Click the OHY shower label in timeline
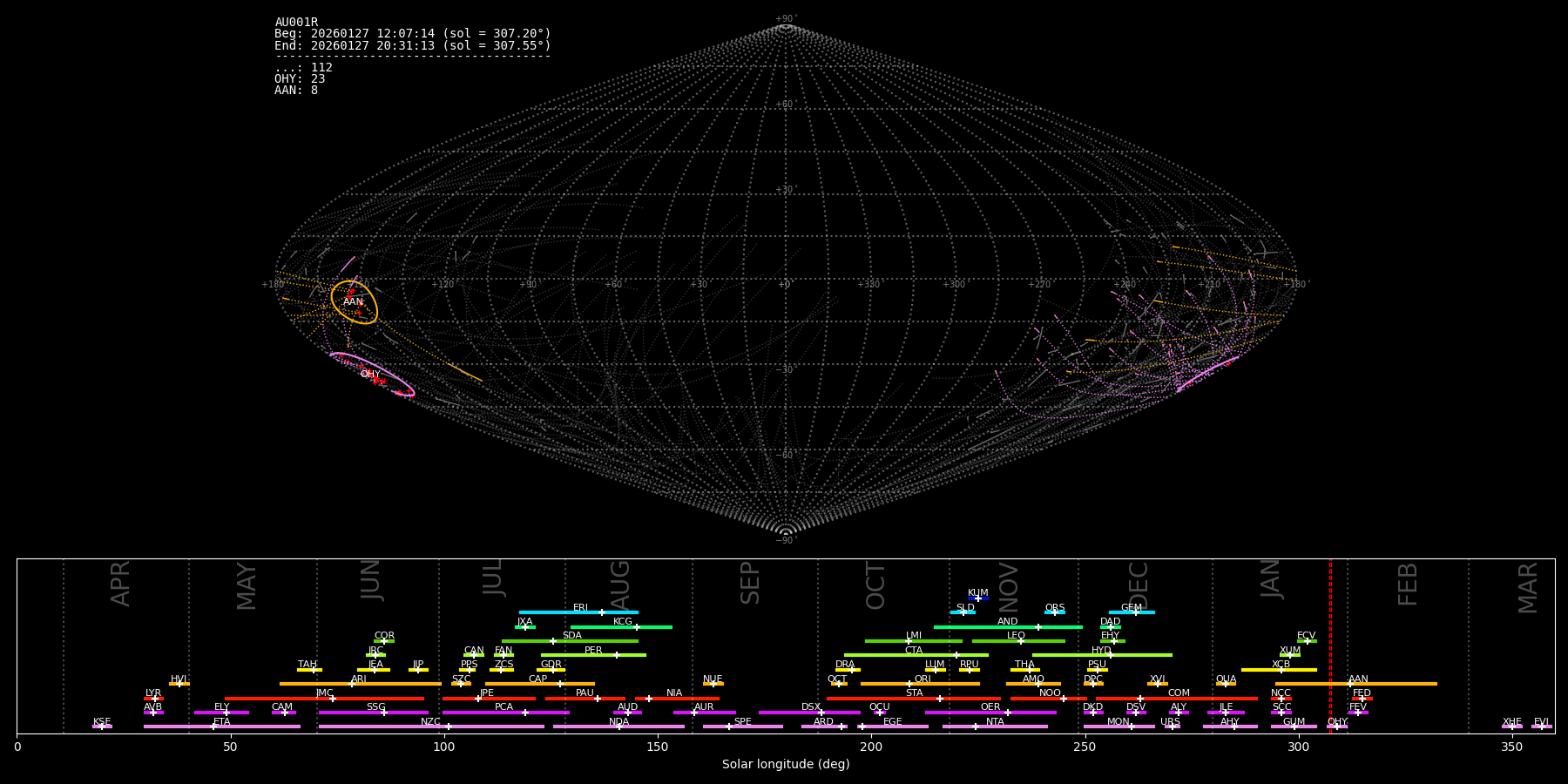The width and height of the screenshot is (1568, 784). pyautogui.click(x=1337, y=722)
